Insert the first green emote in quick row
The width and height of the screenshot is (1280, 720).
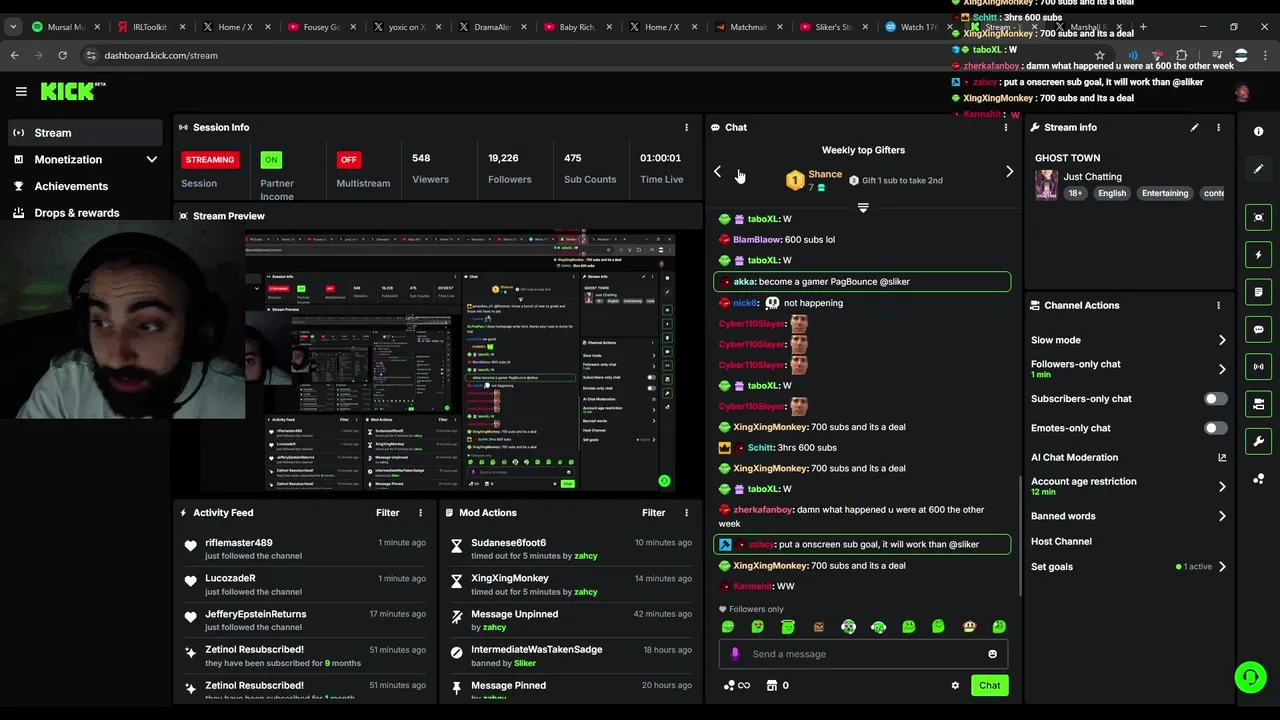(x=728, y=627)
